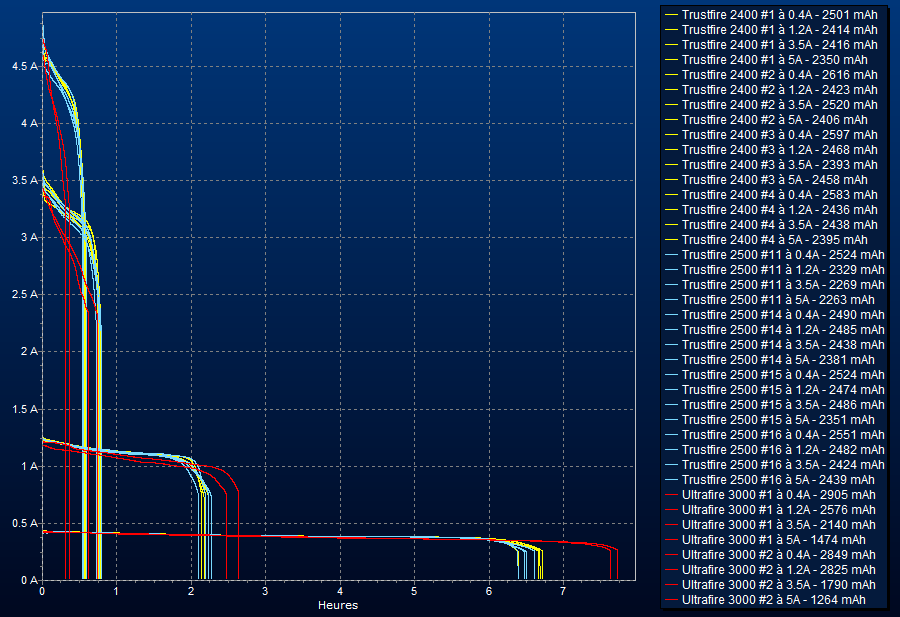Screen dimensions: 900x617
Task: Click legend entry Trustfire 2400 #1 à 0.4A
Action: click(780, 15)
